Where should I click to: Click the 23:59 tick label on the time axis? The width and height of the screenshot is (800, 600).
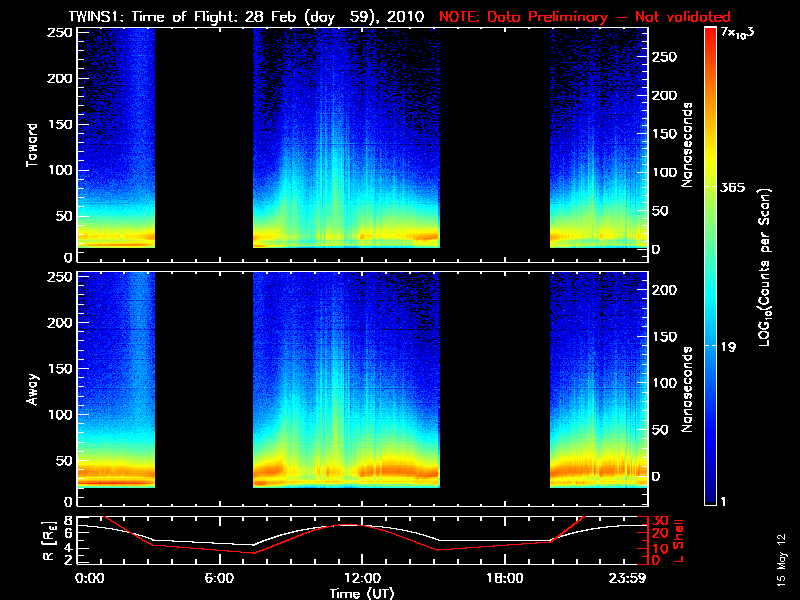point(631,578)
